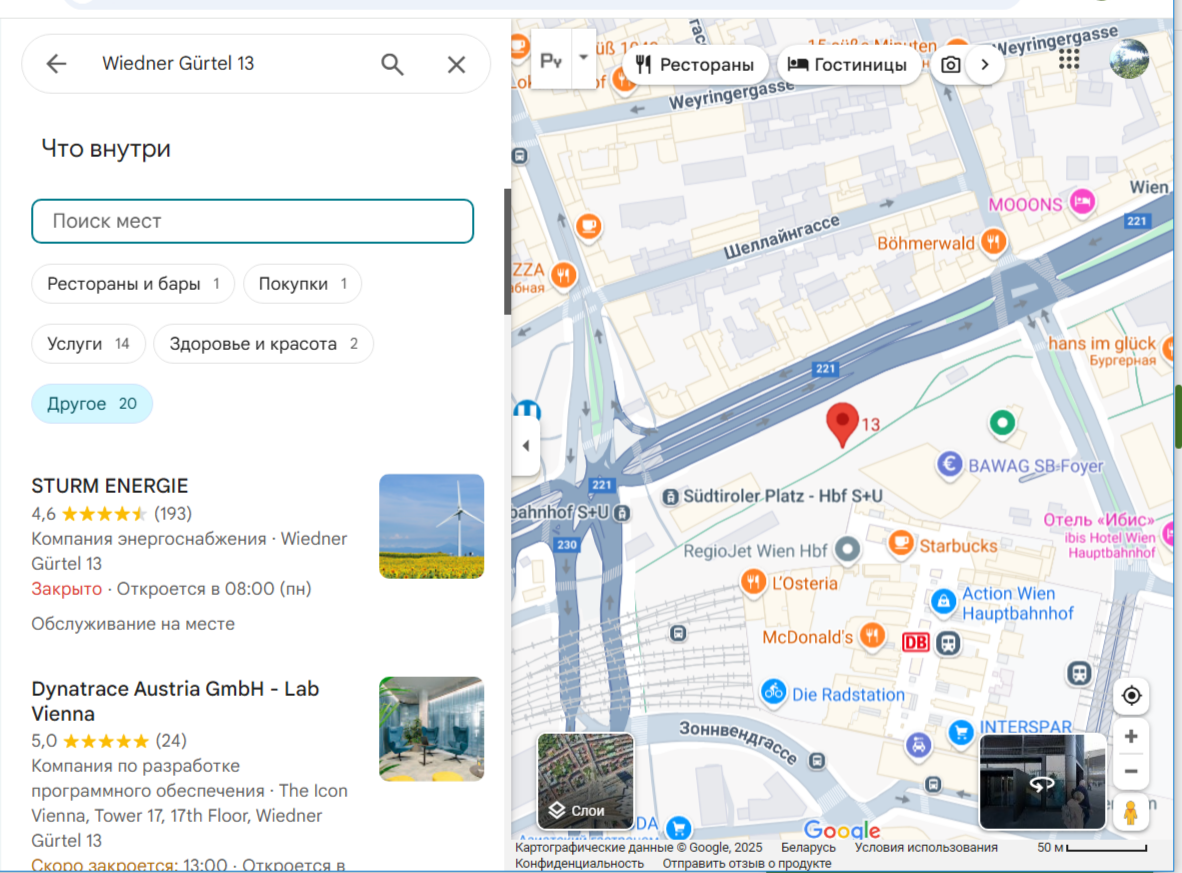Open STURM ENERGIE wind turbine photo
1182x873 pixels.
[431, 526]
